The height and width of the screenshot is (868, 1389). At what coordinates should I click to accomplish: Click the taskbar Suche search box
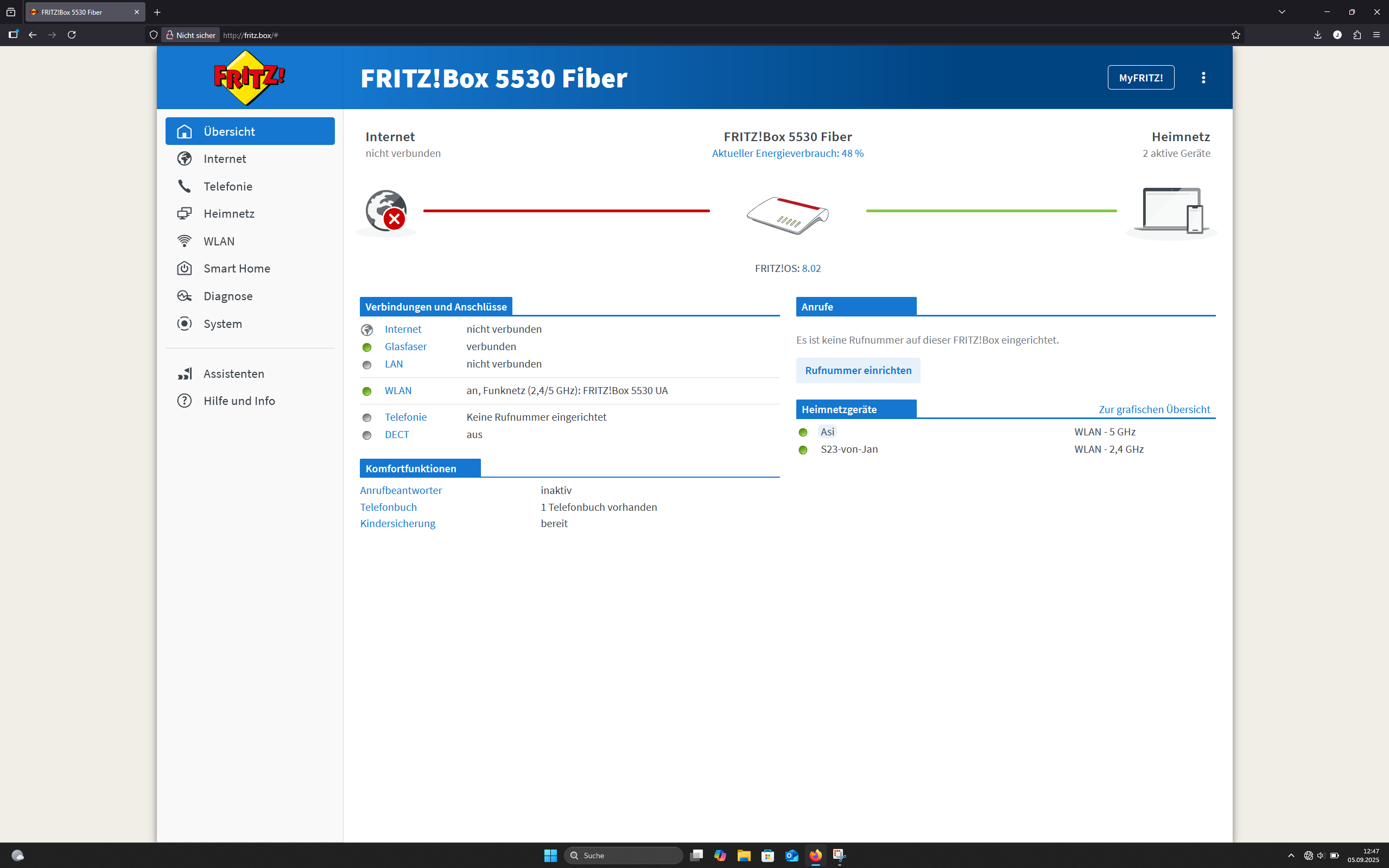[623, 856]
